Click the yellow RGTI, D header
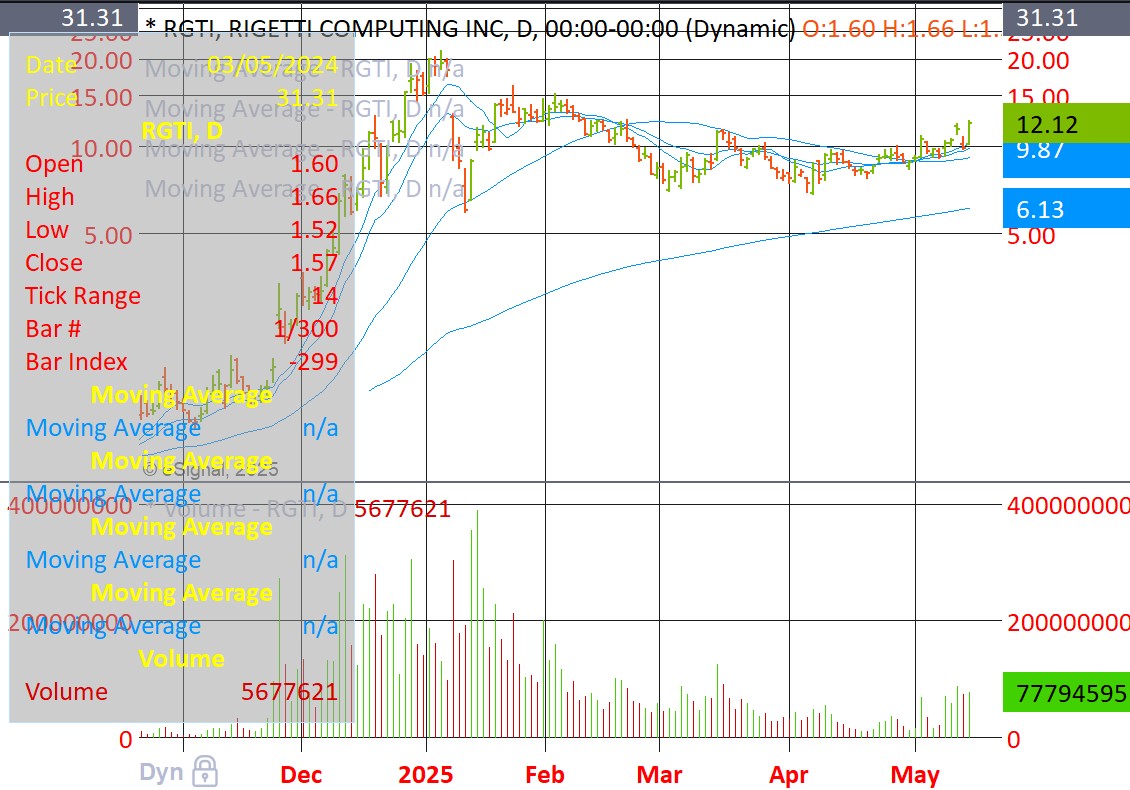 (182, 130)
